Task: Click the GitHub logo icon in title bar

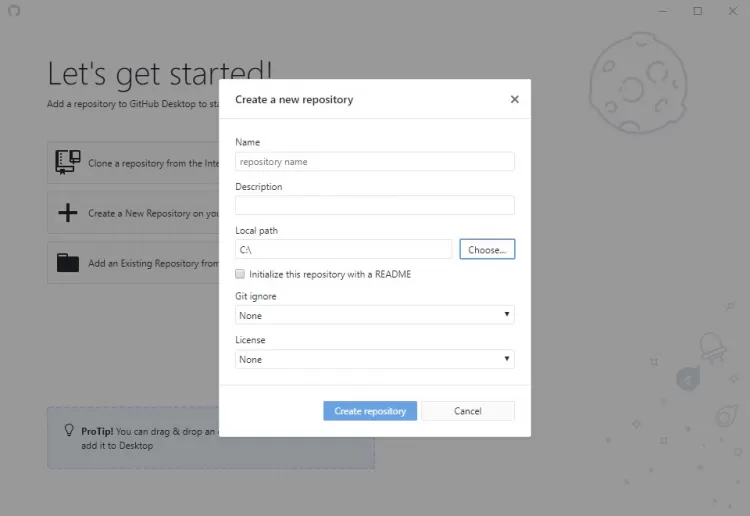Action: tap(13, 10)
